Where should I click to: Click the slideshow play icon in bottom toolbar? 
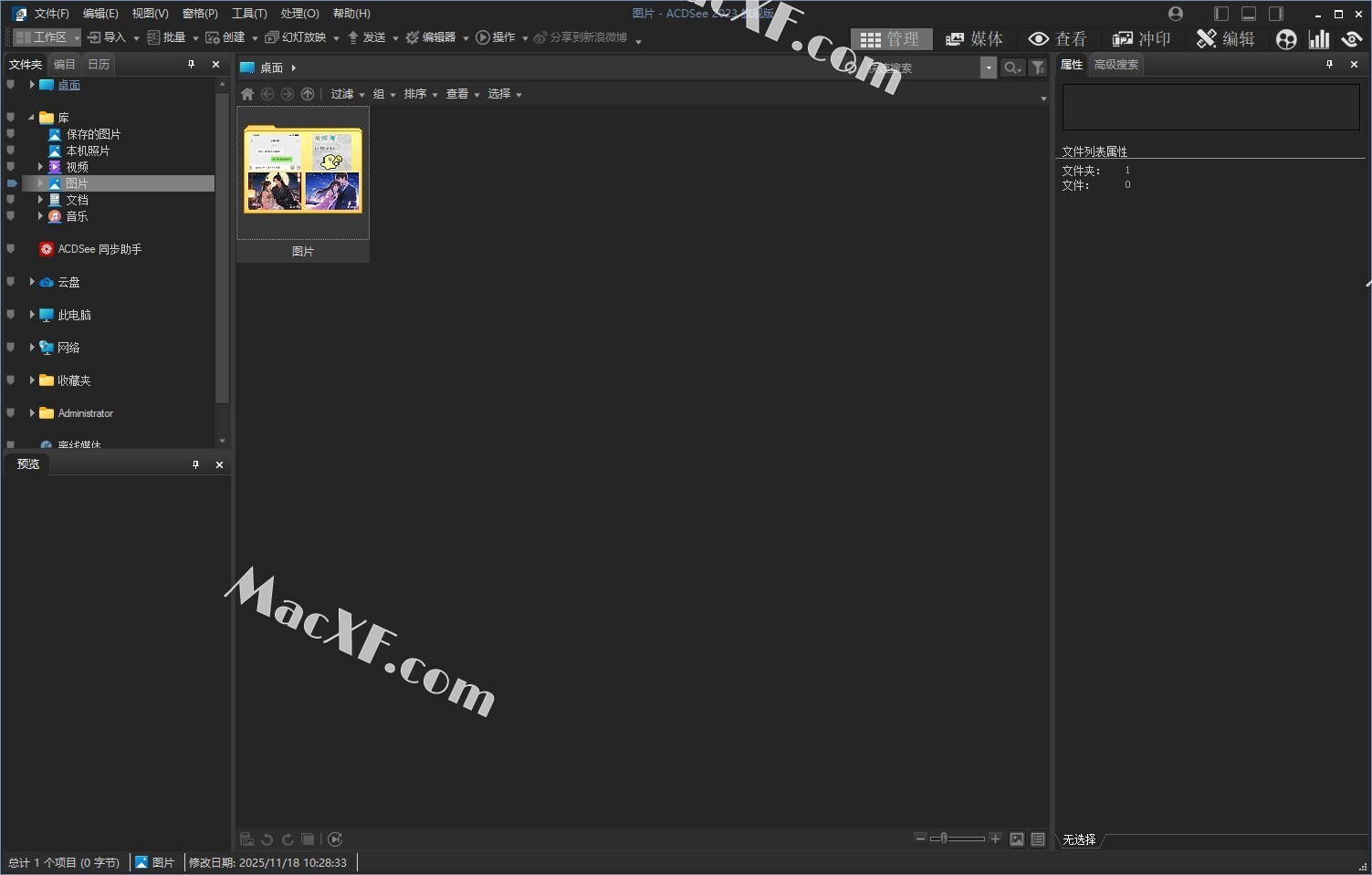(335, 839)
